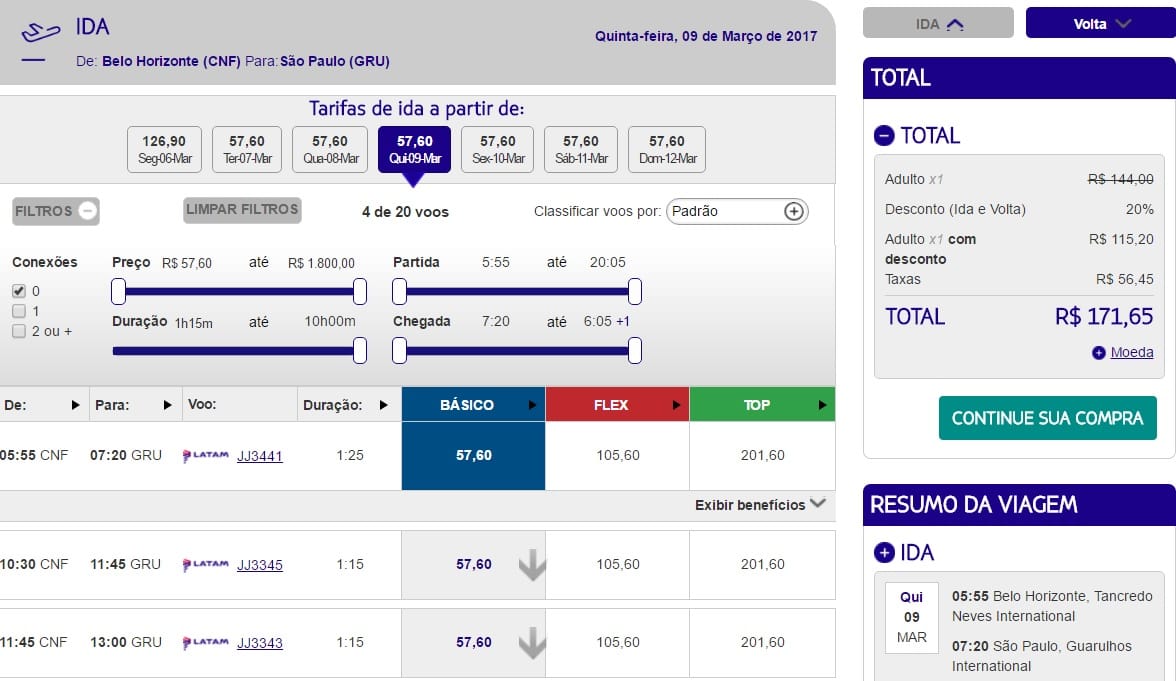The image size is (1176, 681).
Task: Click the plus icon in the Padrão sort box
Action: click(x=793, y=211)
